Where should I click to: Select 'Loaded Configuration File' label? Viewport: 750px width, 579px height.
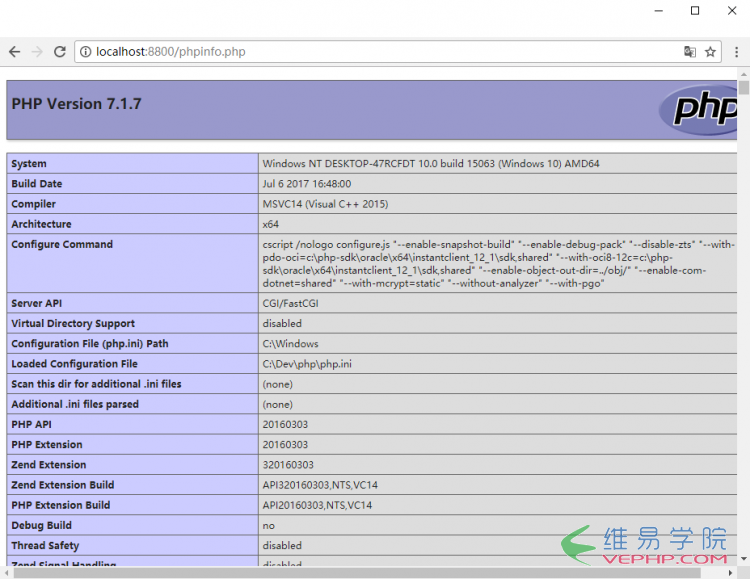[74, 364]
